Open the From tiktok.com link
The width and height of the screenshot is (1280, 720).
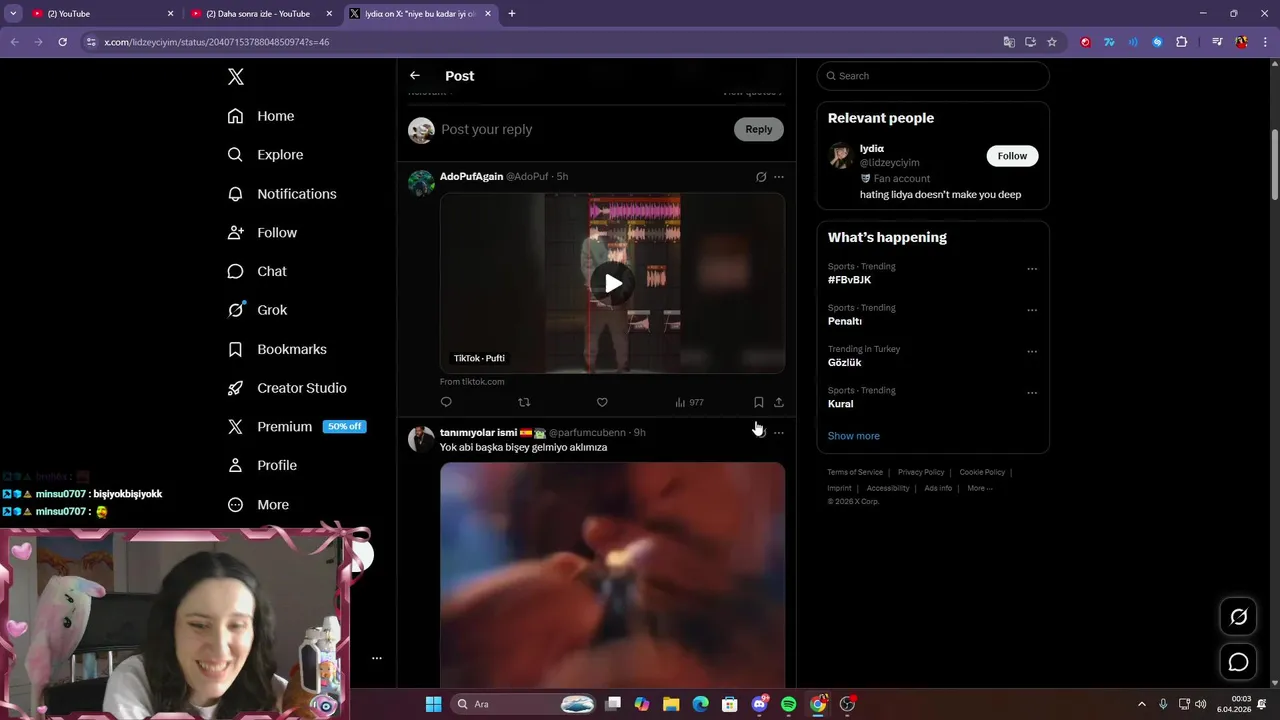click(472, 382)
